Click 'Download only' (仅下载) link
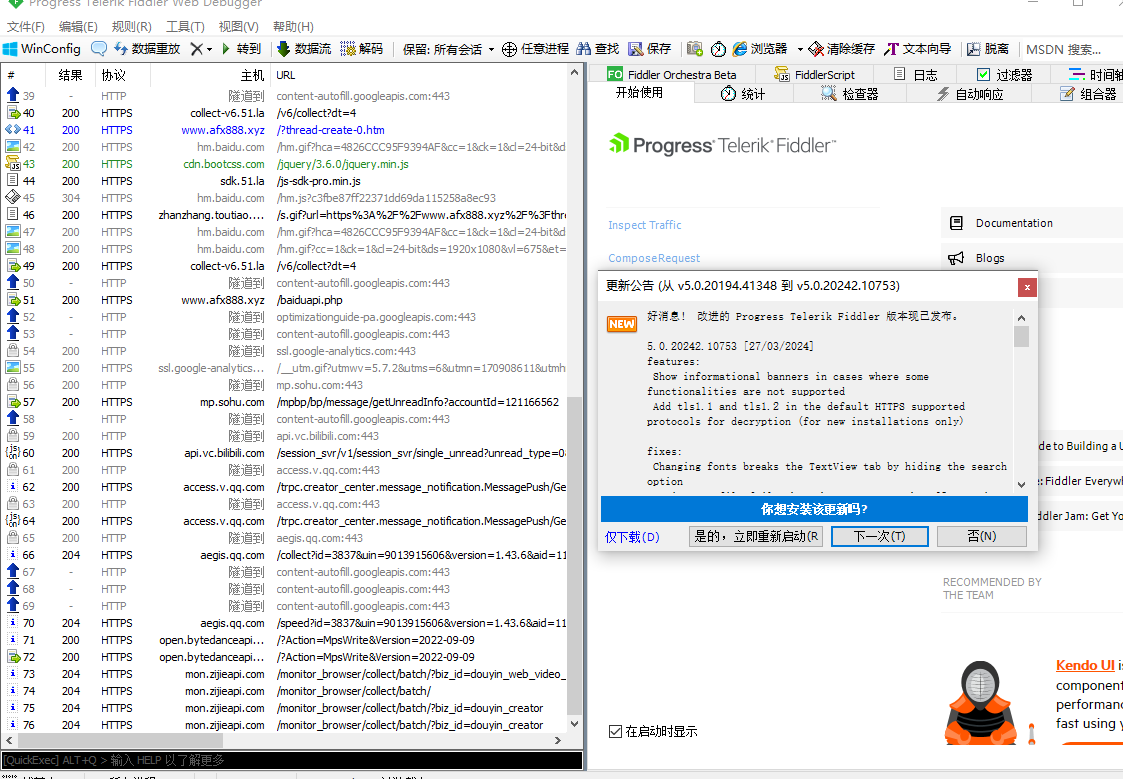The image size is (1123, 779). (633, 537)
